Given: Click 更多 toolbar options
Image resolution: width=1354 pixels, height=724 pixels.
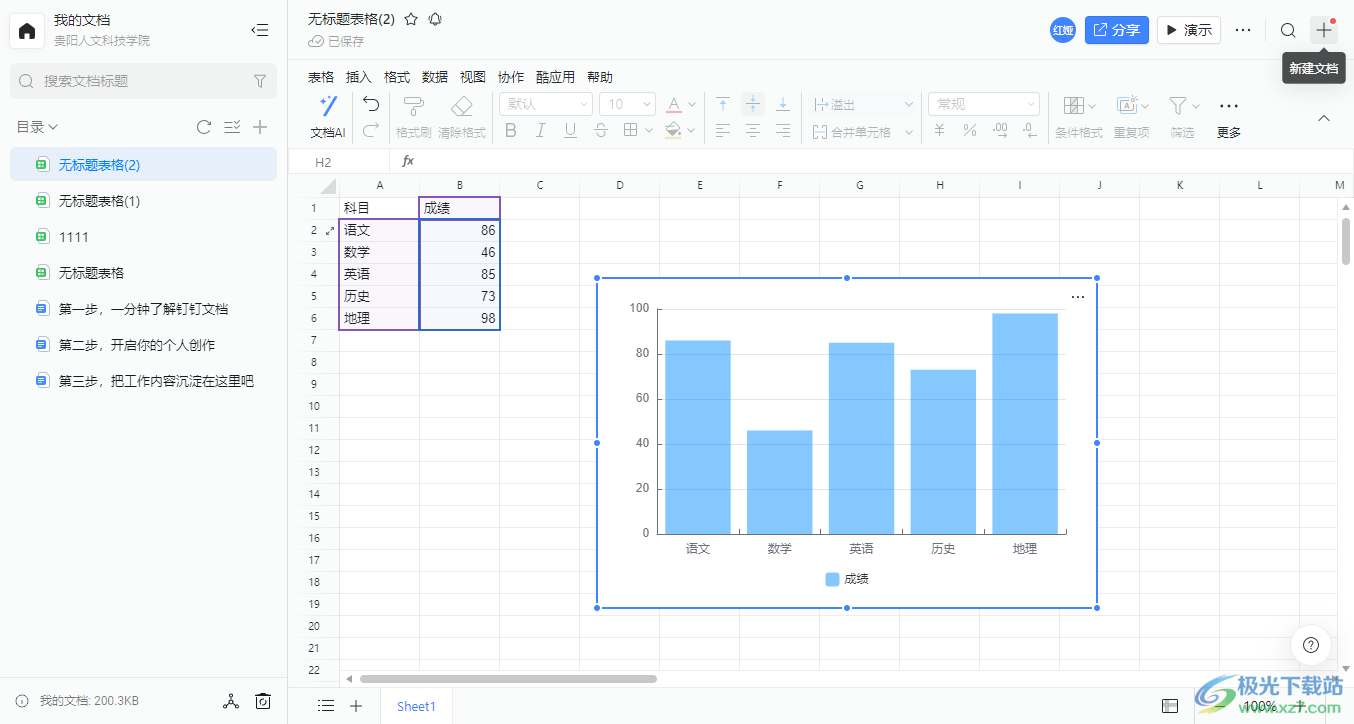Looking at the screenshot, I should (1229, 116).
